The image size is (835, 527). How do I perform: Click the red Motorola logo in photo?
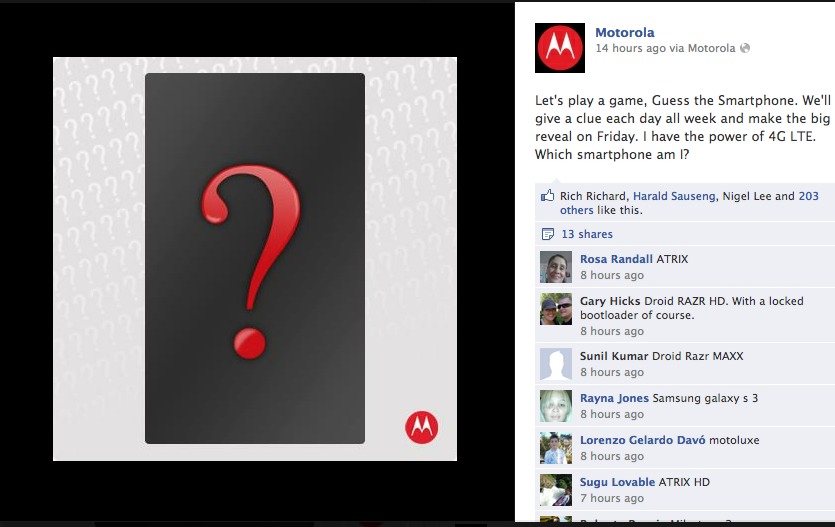(x=422, y=427)
